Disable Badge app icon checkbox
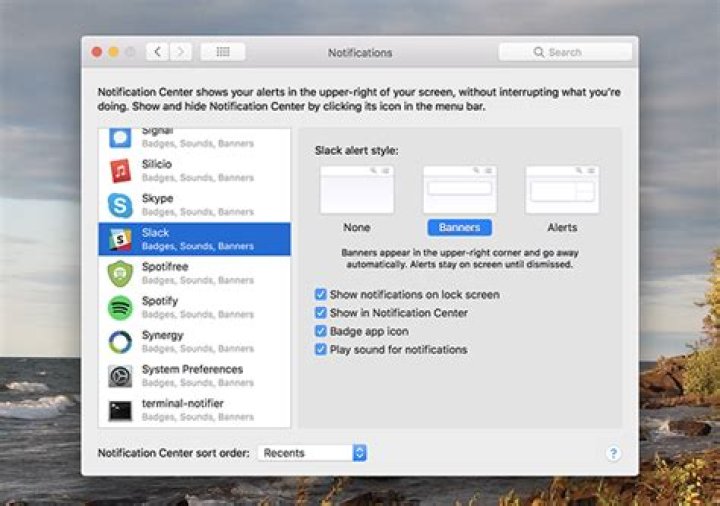 click(x=321, y=331)
